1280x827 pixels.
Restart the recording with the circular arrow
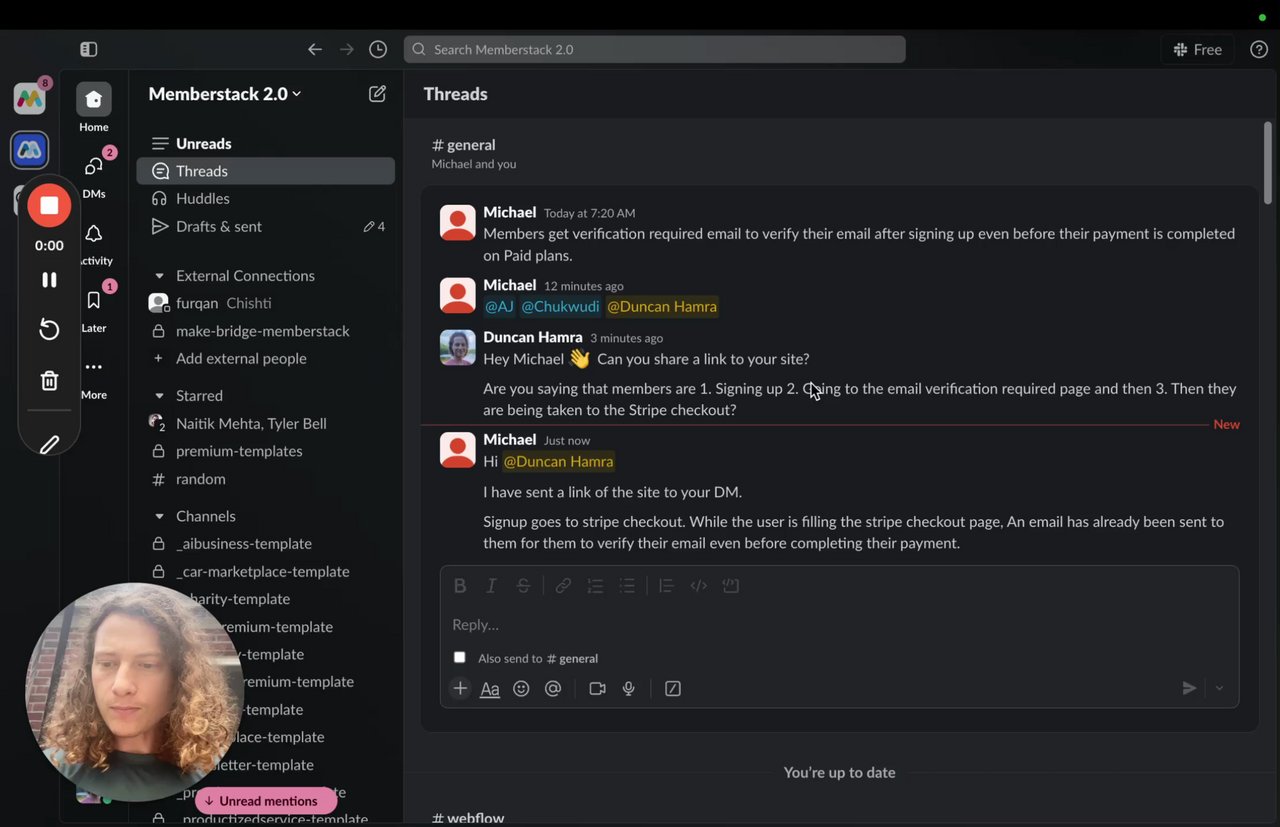(x=49, y=330)
